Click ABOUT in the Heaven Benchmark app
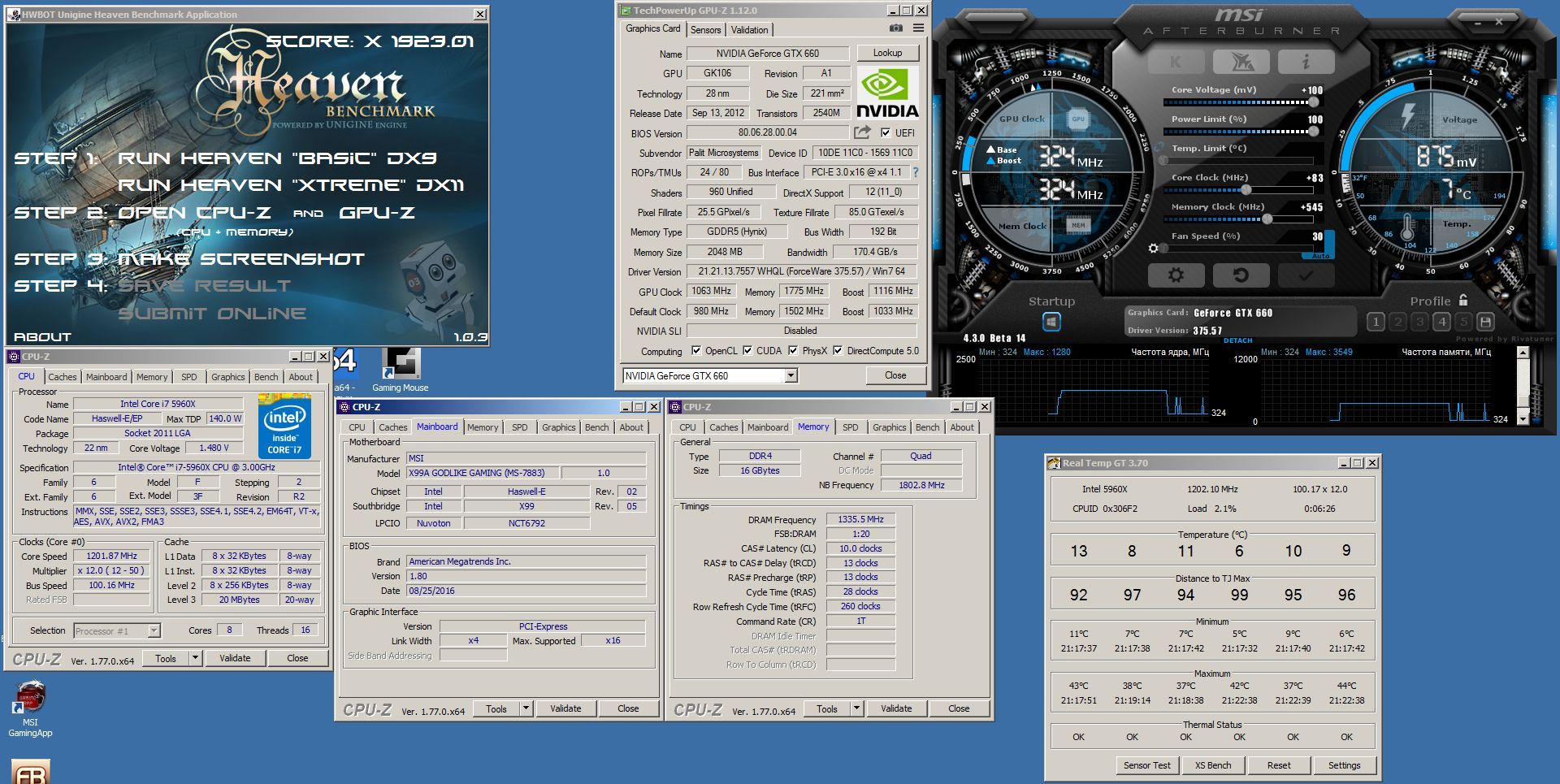The width and height of the screenshot is (1560, 784). [x=42, y=337]
